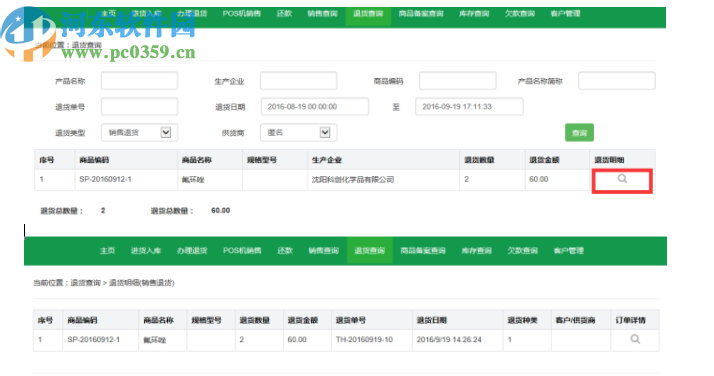Open 主页 tab on the 退货明细 page

[x=107, y=250]
